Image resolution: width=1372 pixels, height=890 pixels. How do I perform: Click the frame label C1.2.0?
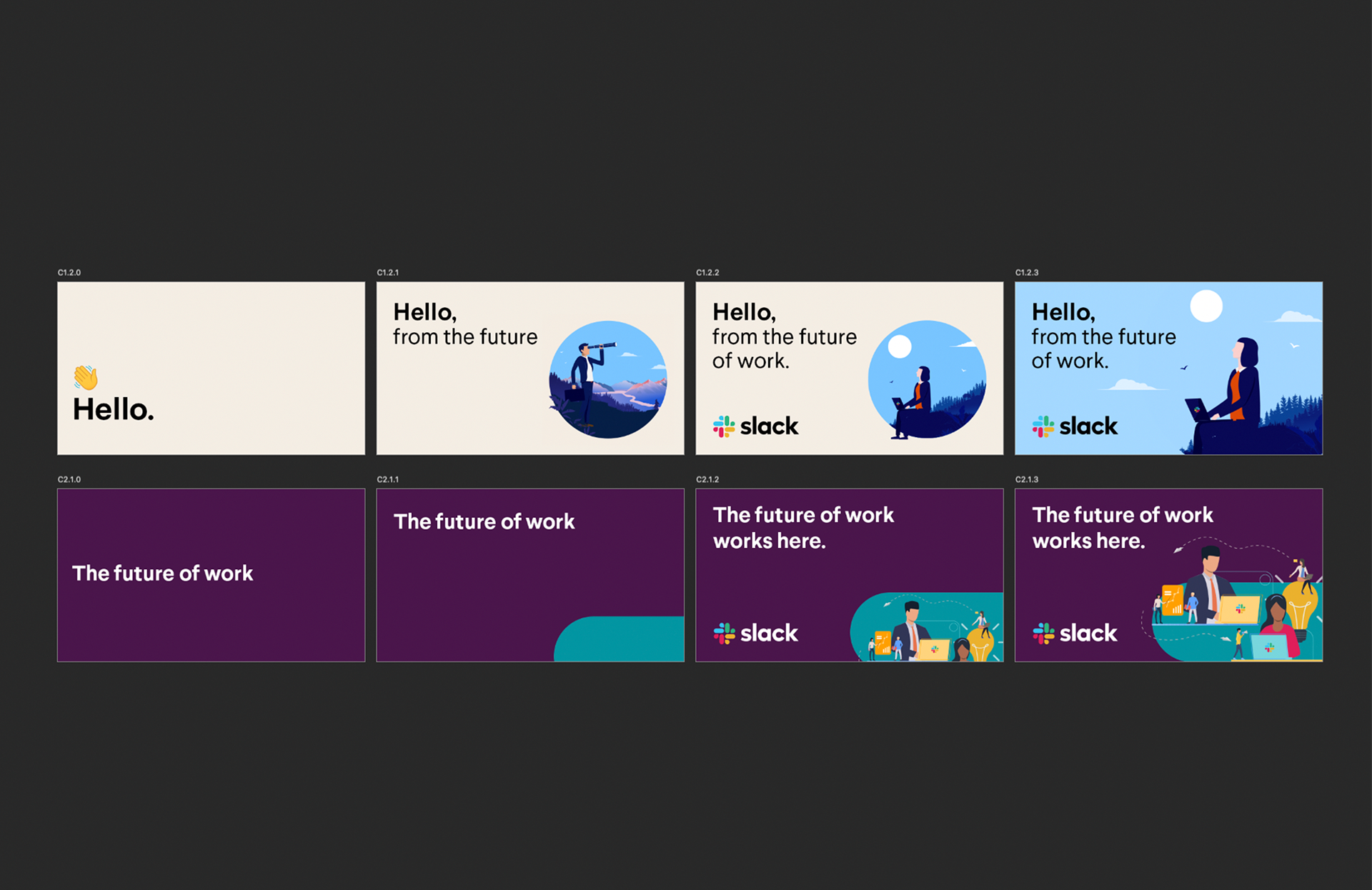coord(69,273)
